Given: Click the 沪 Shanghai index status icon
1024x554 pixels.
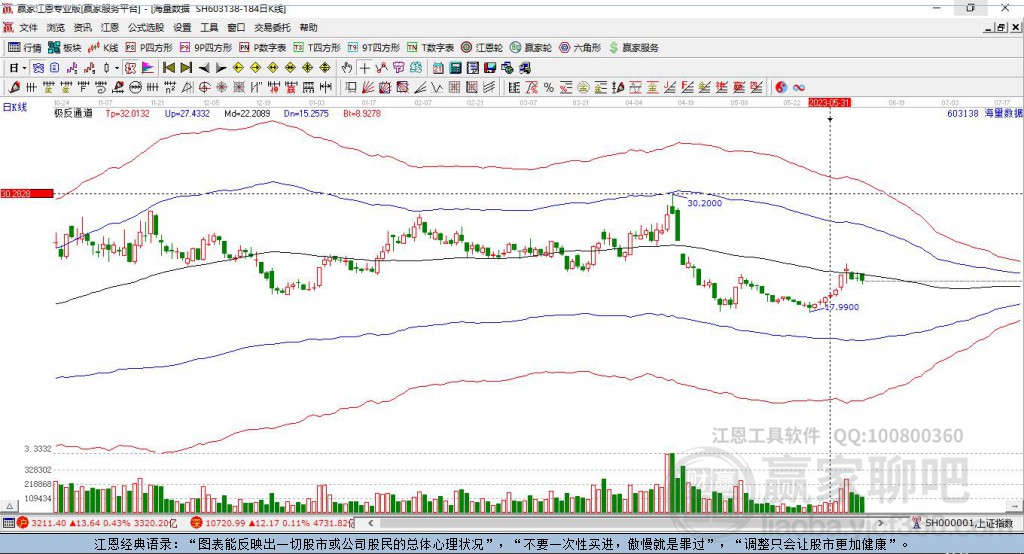Looking at the screenshot, I should 23,523.
